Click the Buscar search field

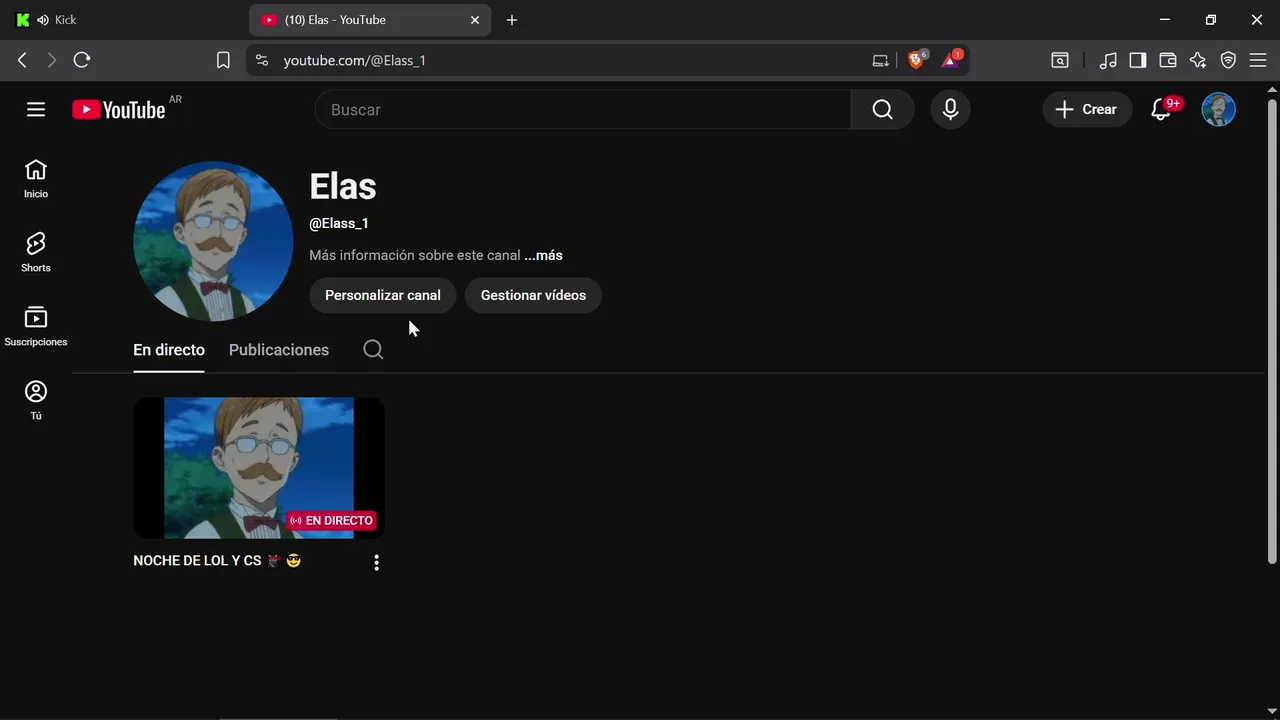coord(583,110)
